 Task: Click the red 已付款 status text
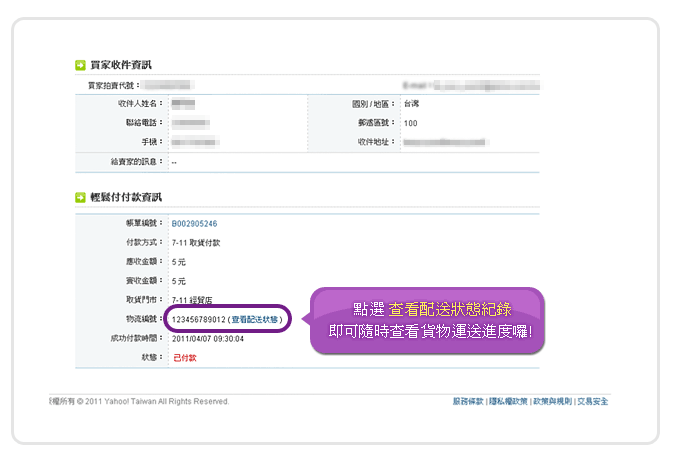[184, 357]
